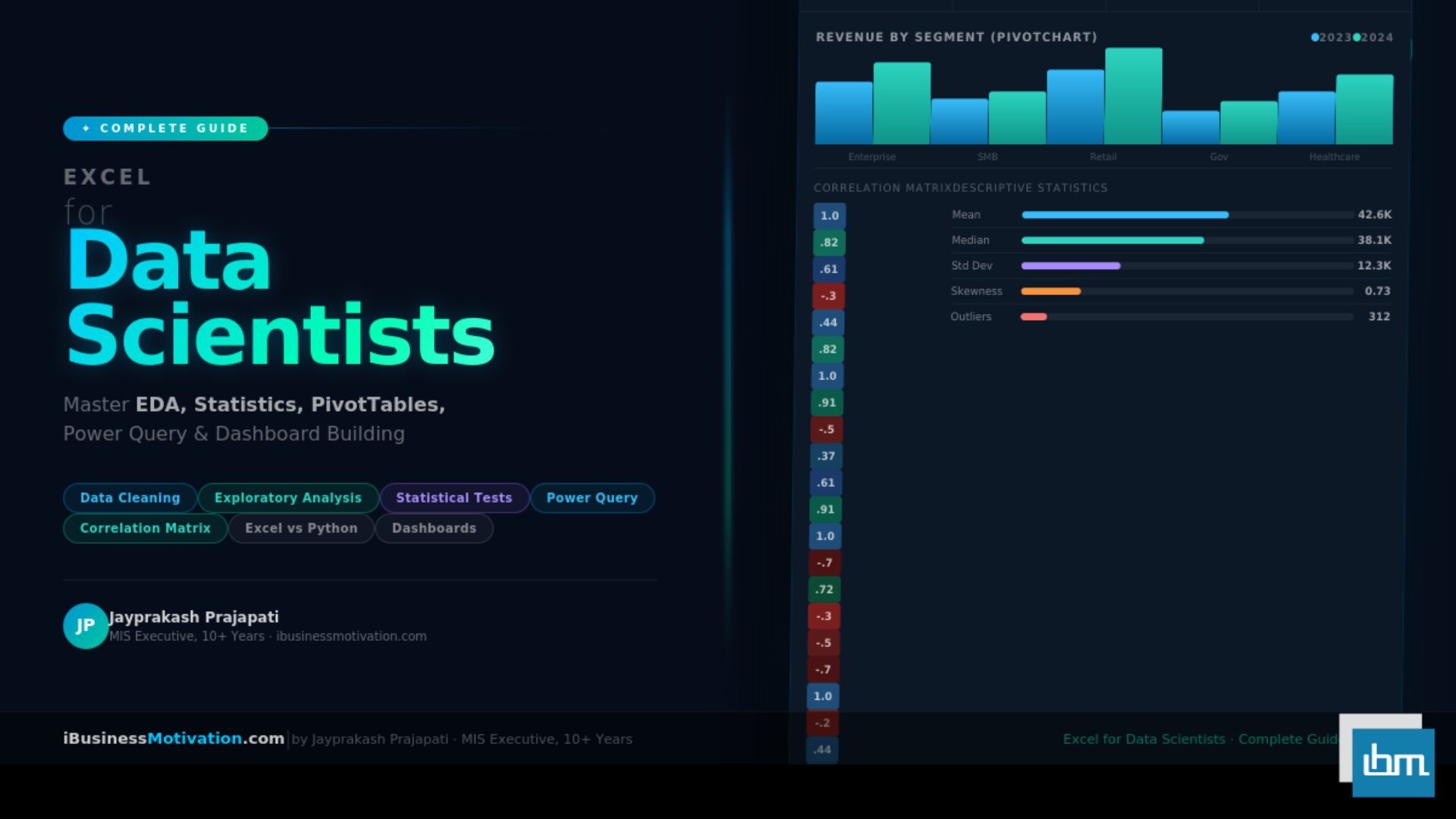Toggle the 2024 legend dot
The height and width of the screenshot is (819, 1456).
click(1357, 37)
